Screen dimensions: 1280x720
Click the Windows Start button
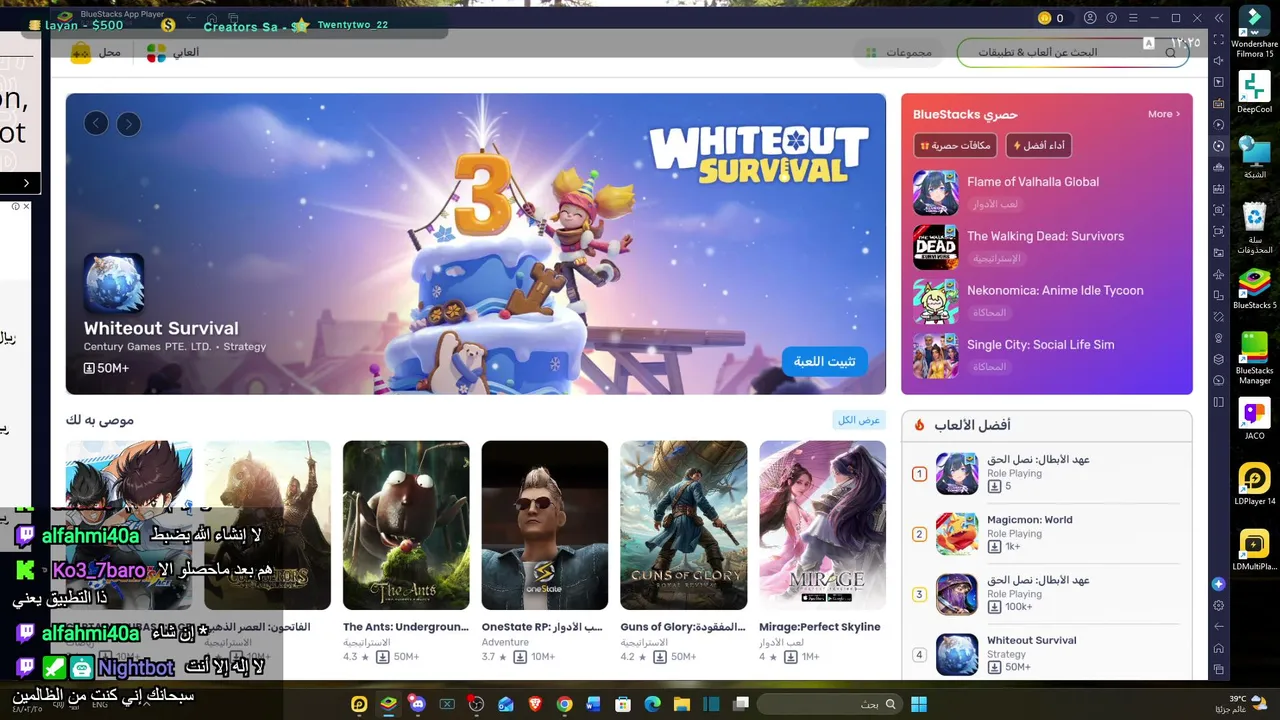[919, 704]
